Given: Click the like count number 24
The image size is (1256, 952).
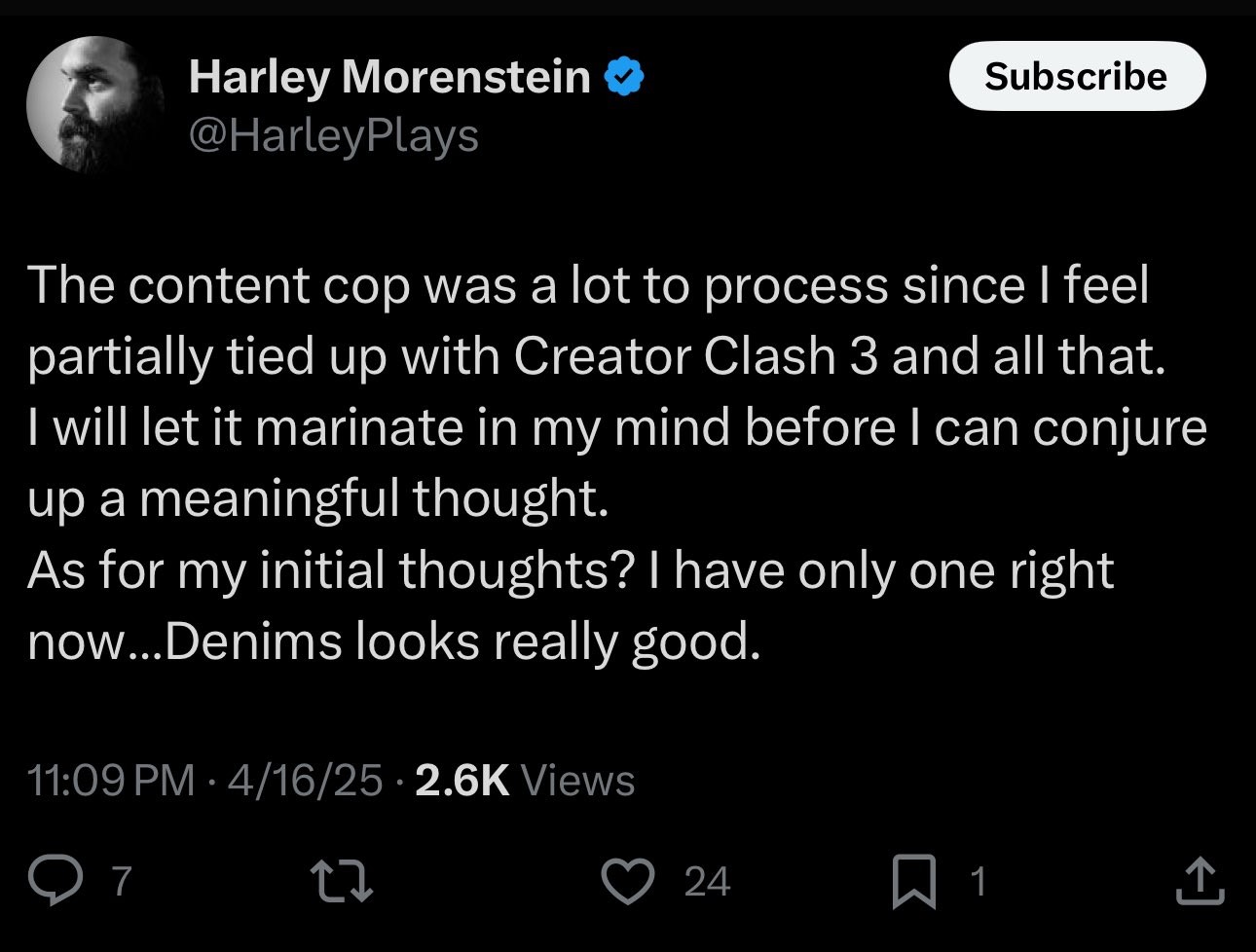Looking at the screenshot, I should pos(707,881).
